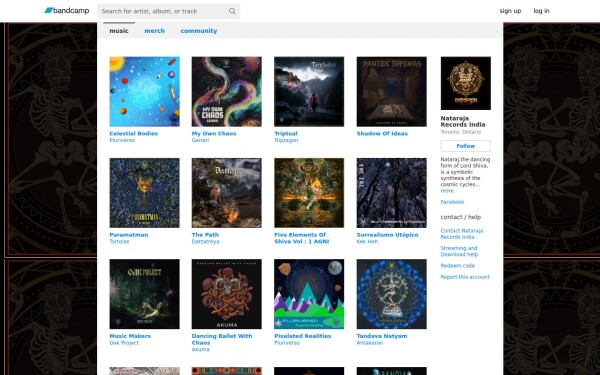Open the Dancing Ballet With Chaos cover
Viewport: 600px width, 375px height.
coord(227,294)
